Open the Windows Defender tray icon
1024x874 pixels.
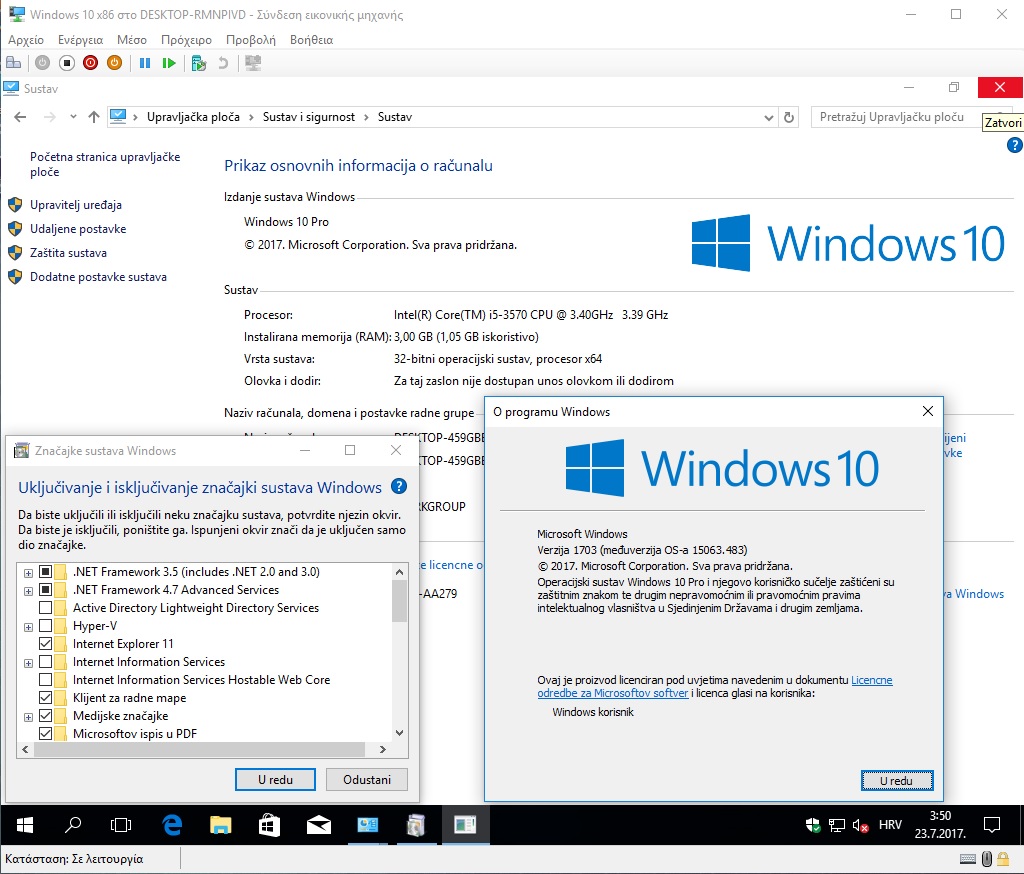(813, 825)
